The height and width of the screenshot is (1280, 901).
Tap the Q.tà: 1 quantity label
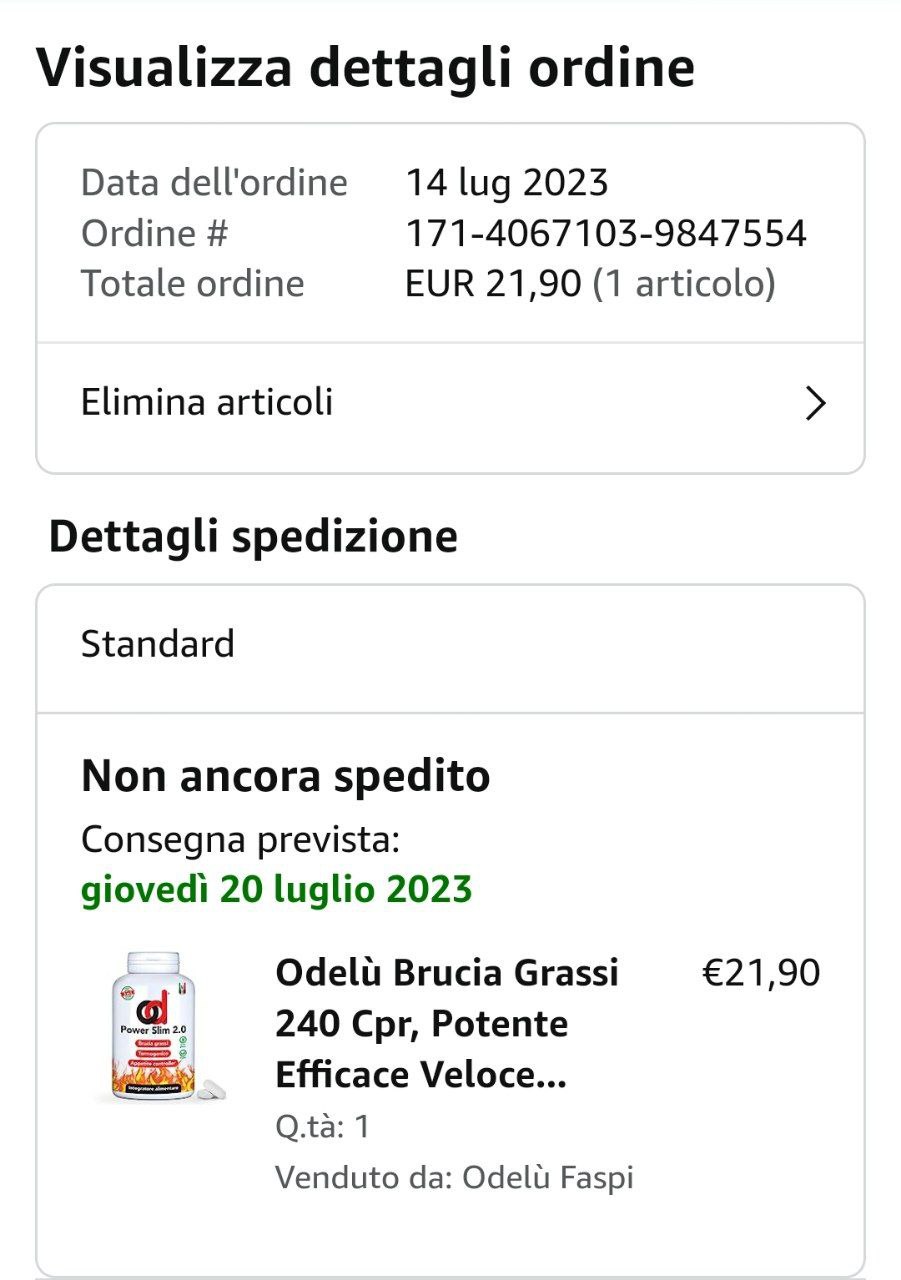coord(323,1127)
